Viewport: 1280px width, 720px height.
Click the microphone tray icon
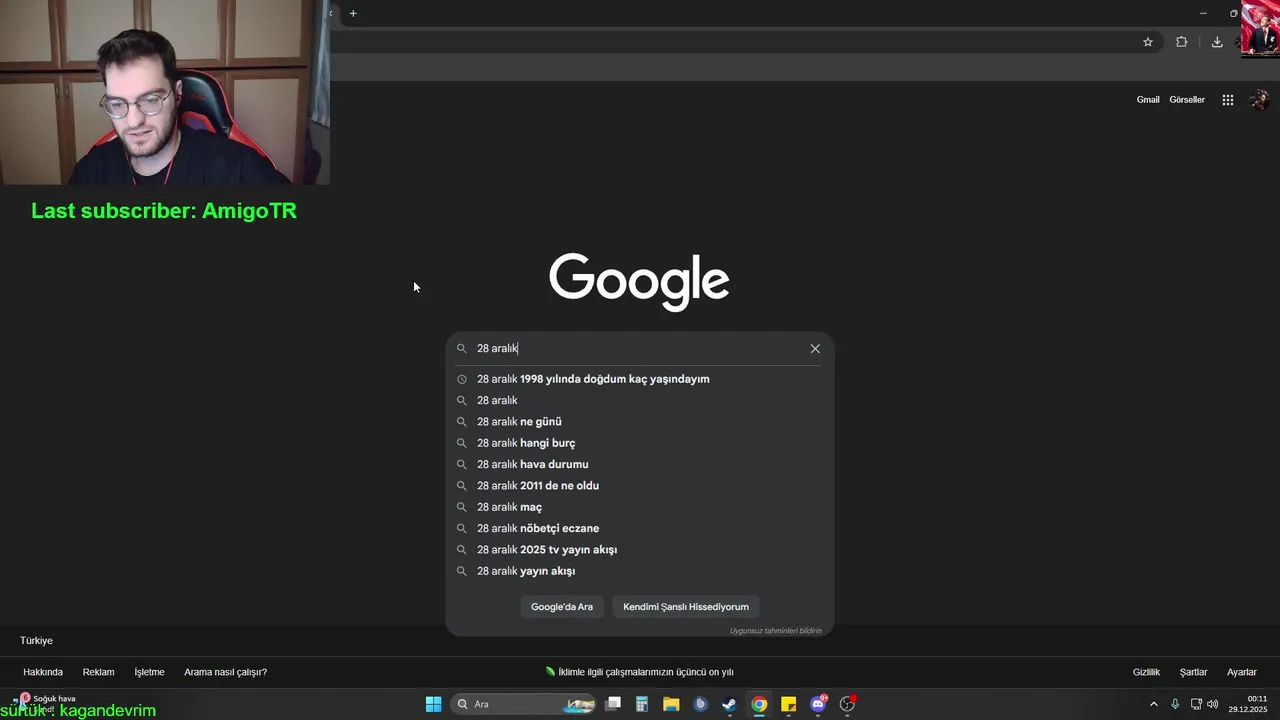[1175, 704]
